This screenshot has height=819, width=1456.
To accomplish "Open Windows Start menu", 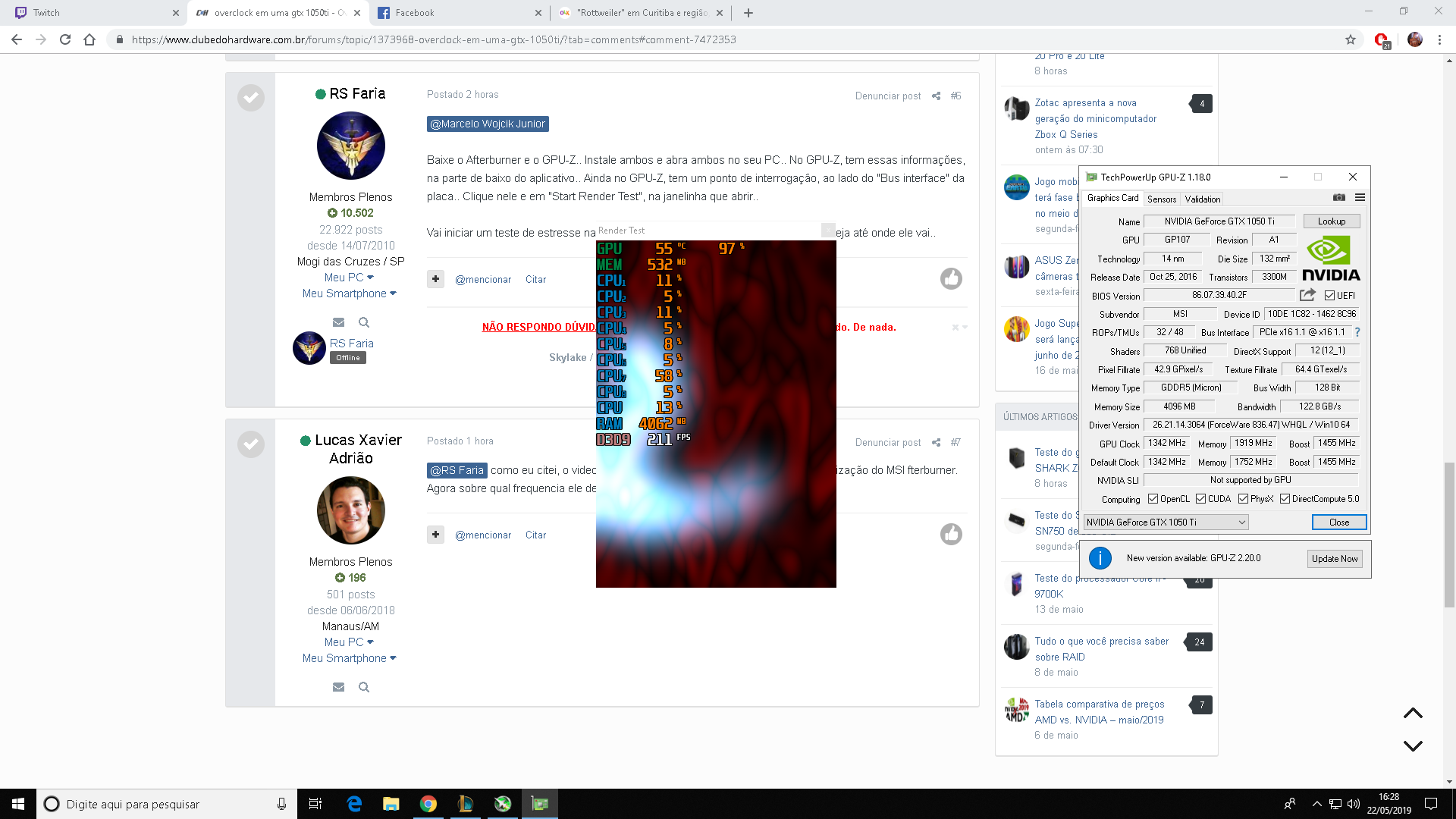I will click(18, 804).
